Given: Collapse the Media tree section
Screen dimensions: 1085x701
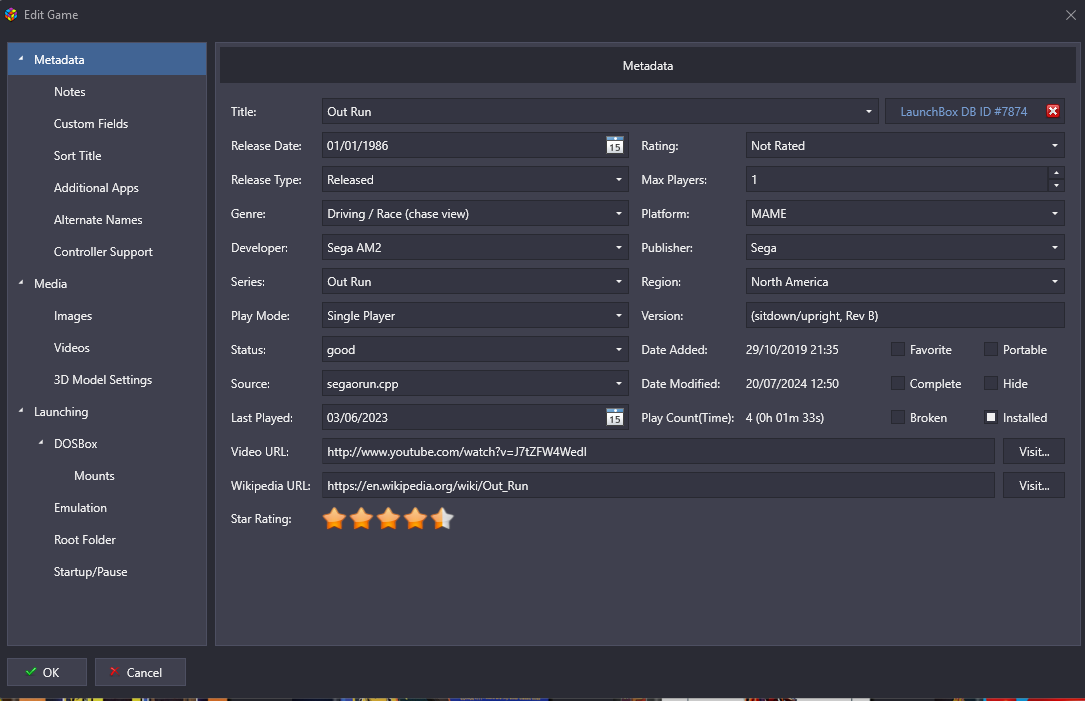Looking at the screenshot, I should pos(21,283).
